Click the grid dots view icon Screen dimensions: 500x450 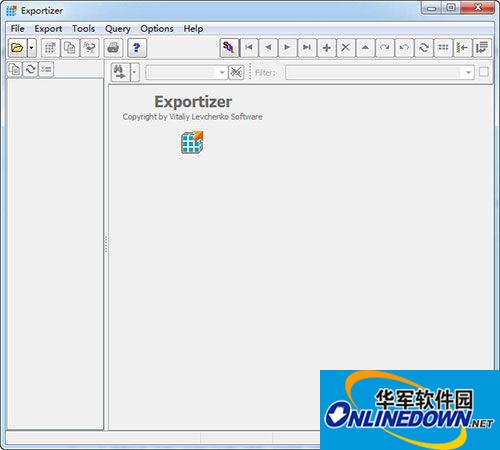click(x=443, y=48)
